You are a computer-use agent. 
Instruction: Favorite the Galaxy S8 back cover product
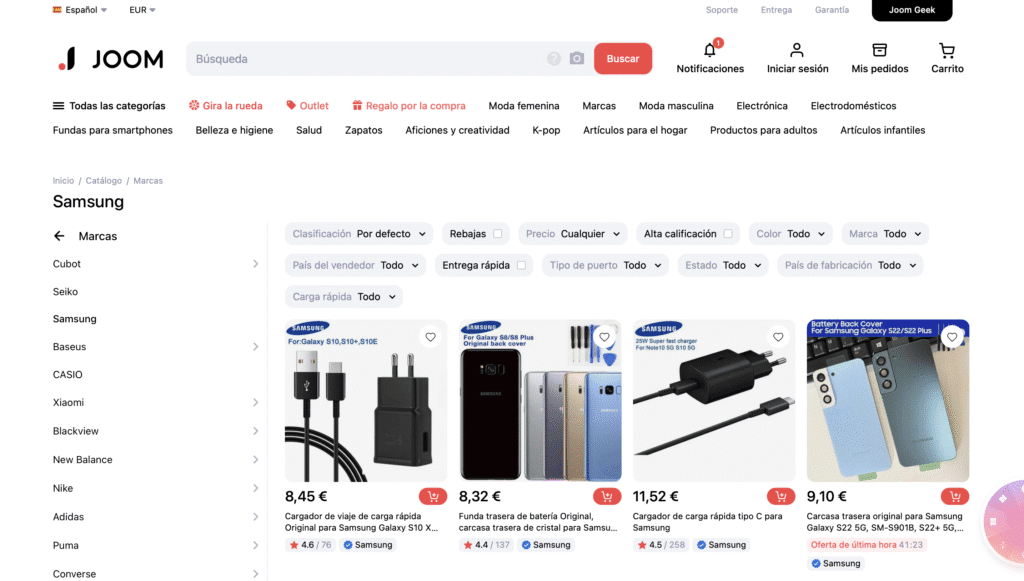pyautogui.click(x=605, y=337)
